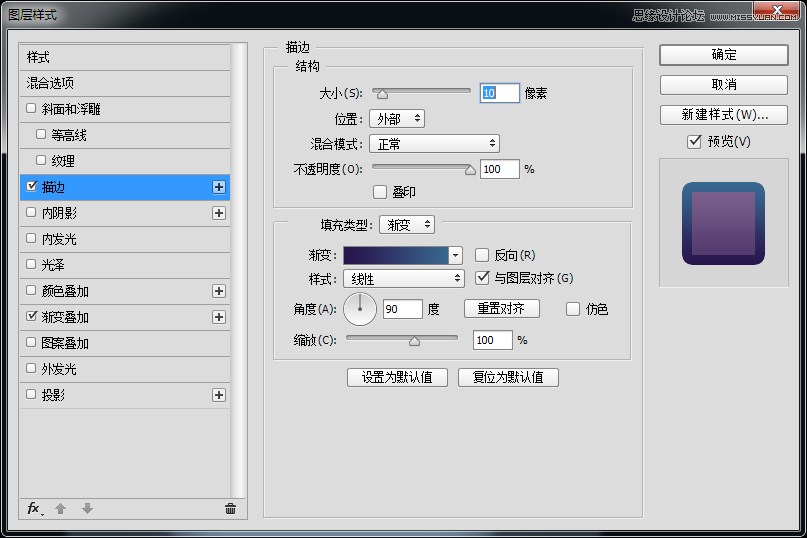Image resolution: width=807 pixels, height=538 pixels.
Task: Tick the 仿色 checkbox
Action: pyautogui.click(x=573, y=309)
